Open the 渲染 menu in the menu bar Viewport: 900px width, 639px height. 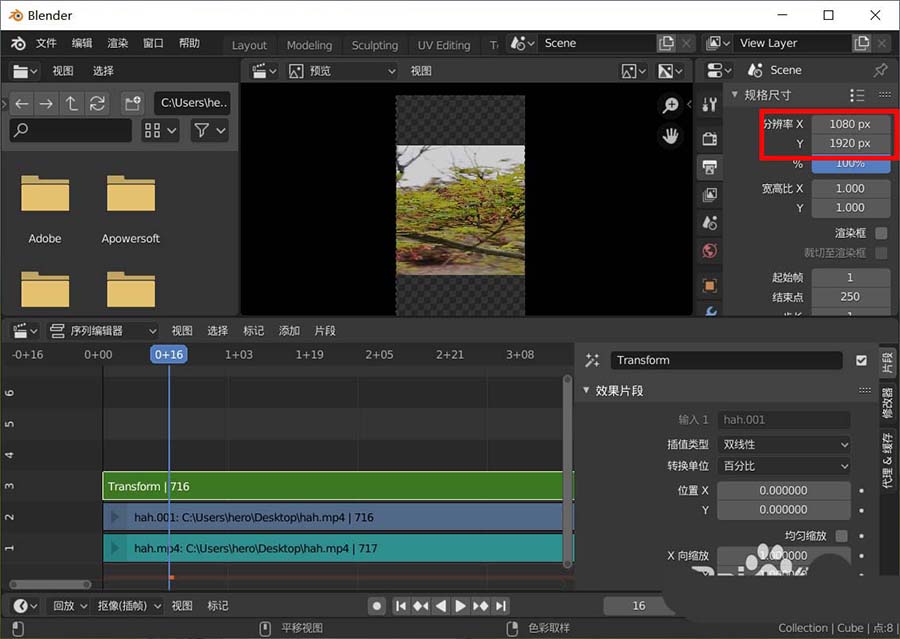coord(119,43)
